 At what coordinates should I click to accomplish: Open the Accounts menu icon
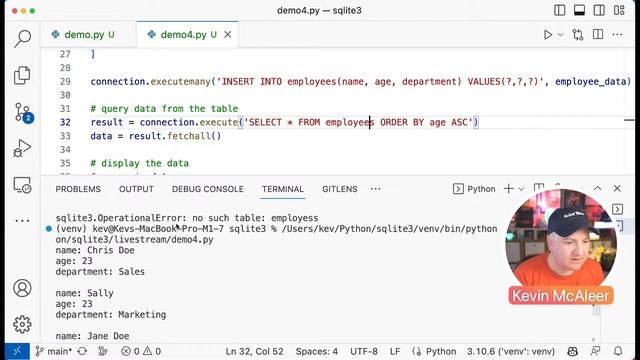[x=22, y=288]
